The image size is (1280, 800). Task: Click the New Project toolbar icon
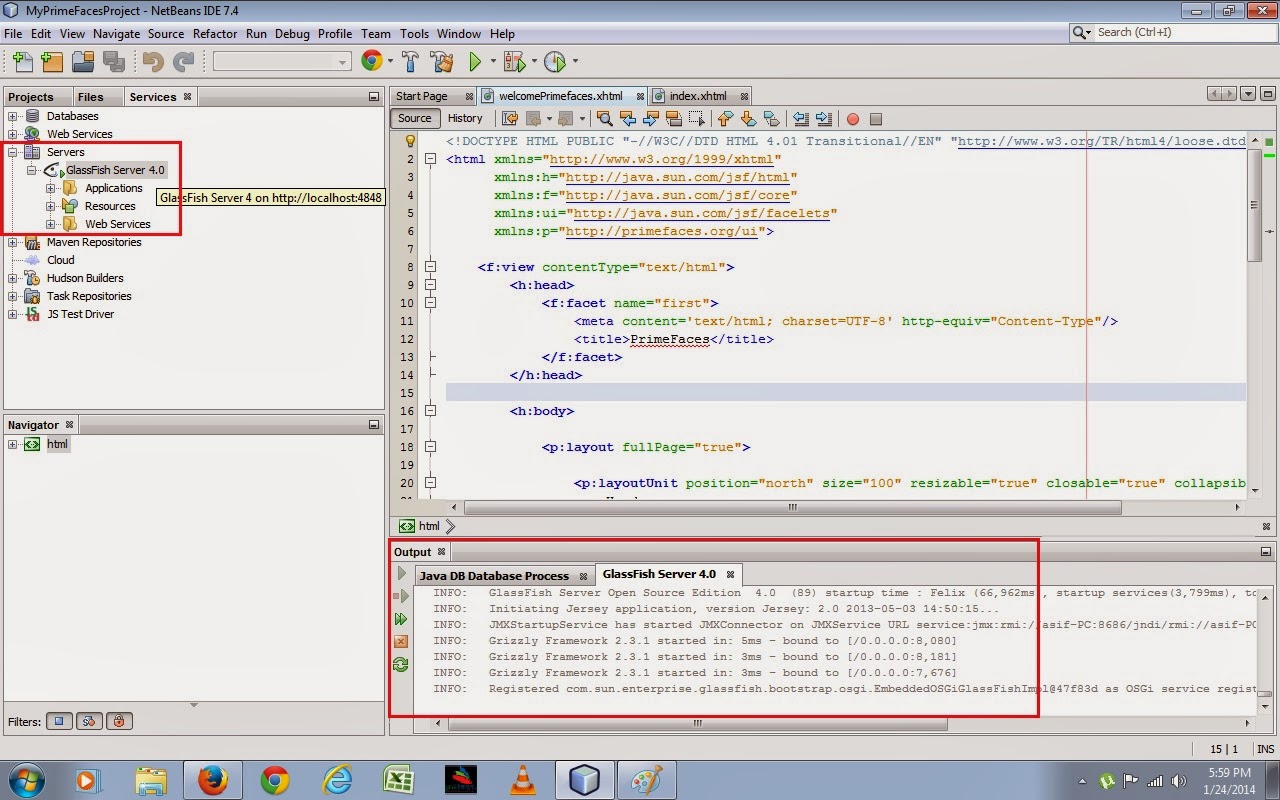pyautogui.click(x=52, y=62)
